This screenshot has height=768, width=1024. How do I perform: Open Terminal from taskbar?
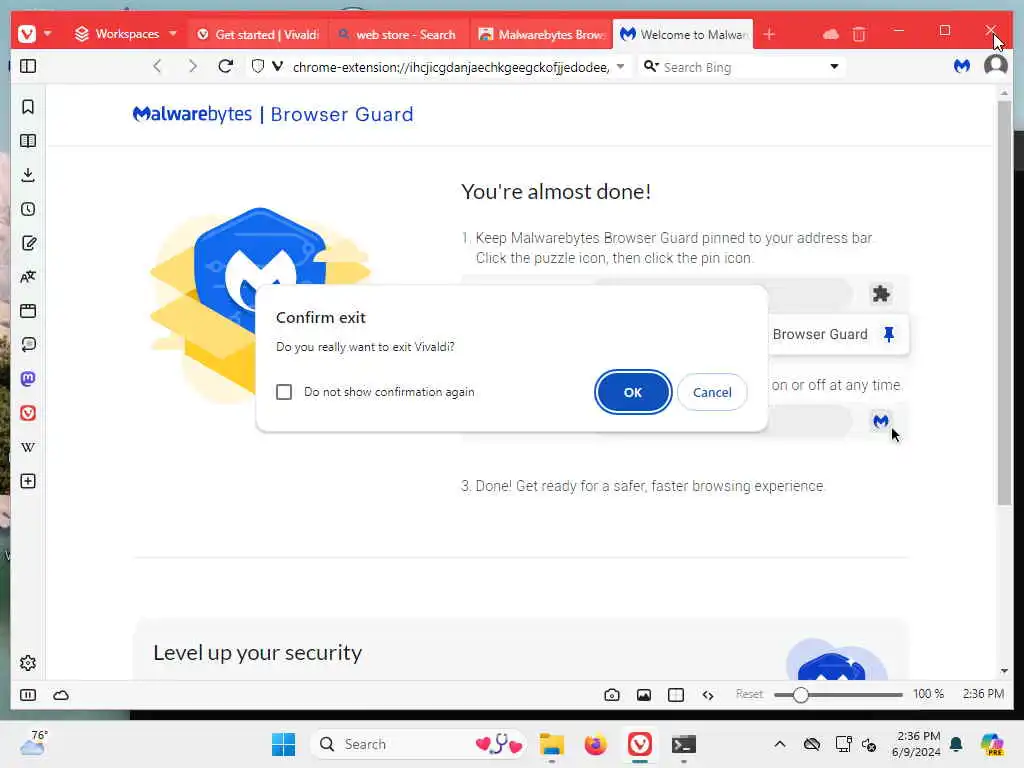coord(684,744)
